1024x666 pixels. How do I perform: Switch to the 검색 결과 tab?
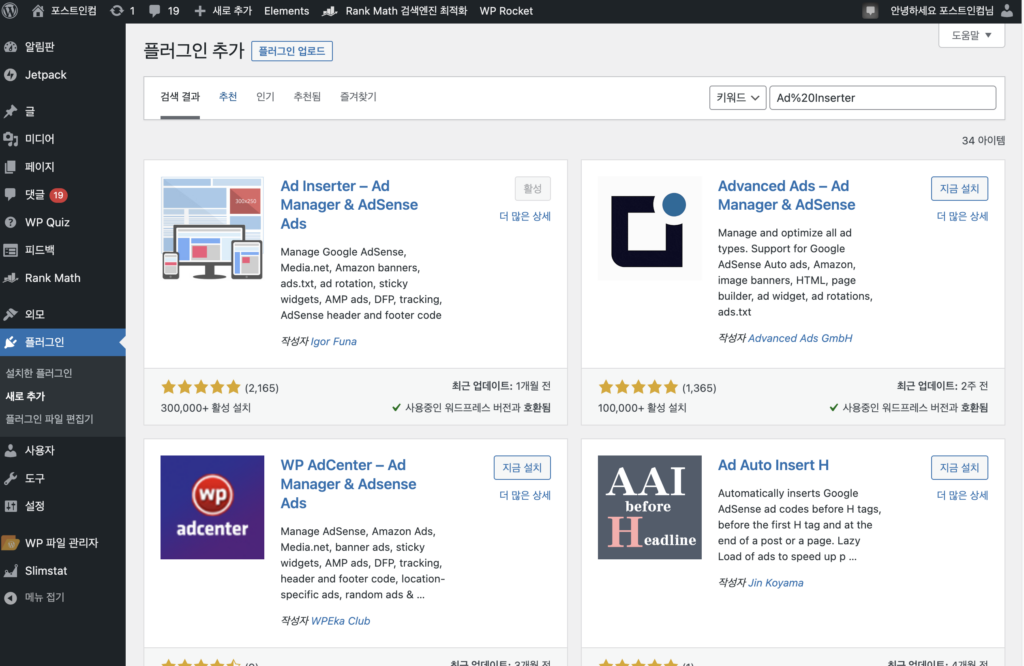180,97
